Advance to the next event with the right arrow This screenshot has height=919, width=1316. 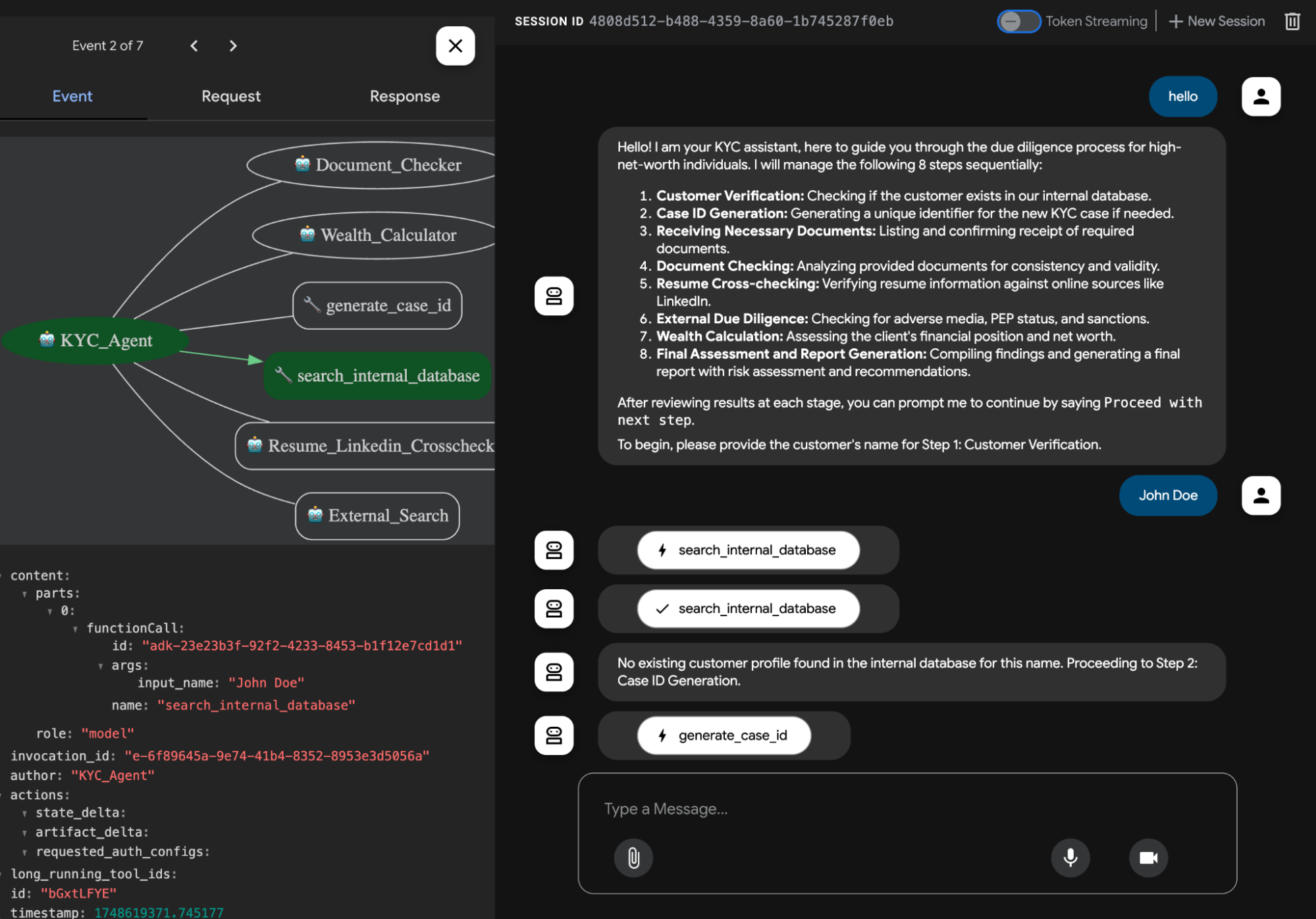[233, 45]
